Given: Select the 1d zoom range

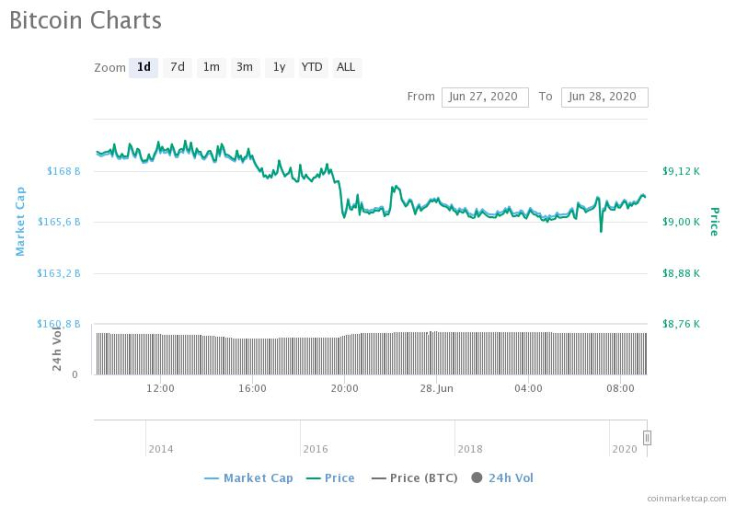Looking at the screenshot, I should click(144, 68).
